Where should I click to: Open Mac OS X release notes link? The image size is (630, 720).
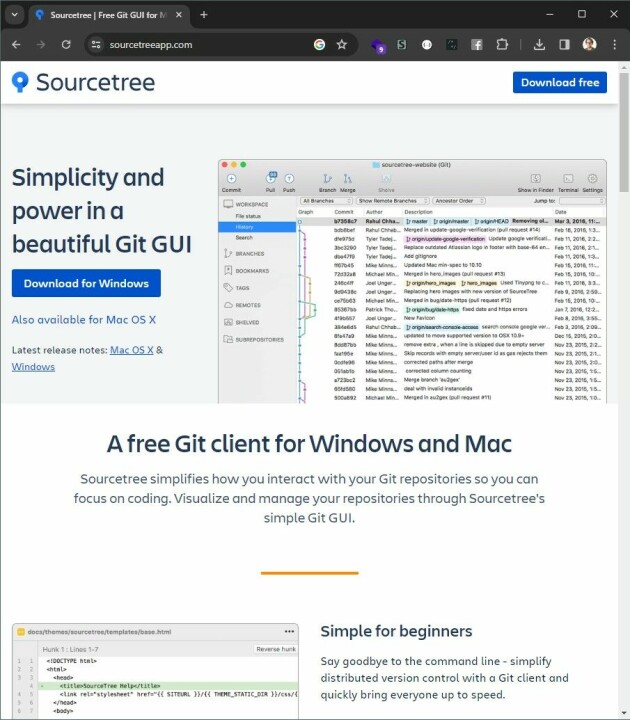132,350
